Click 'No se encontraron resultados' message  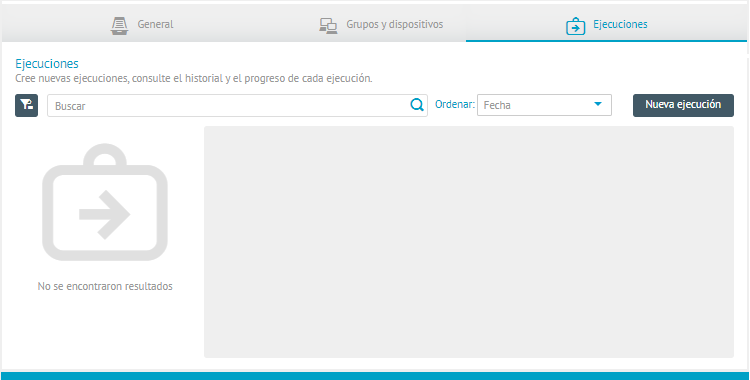(x=105, y=286)
